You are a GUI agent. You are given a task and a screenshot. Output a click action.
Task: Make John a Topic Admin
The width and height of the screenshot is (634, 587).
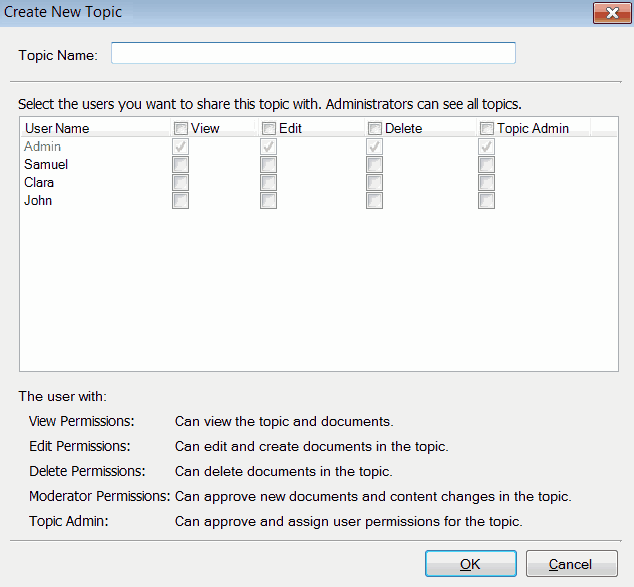(487, 201)
